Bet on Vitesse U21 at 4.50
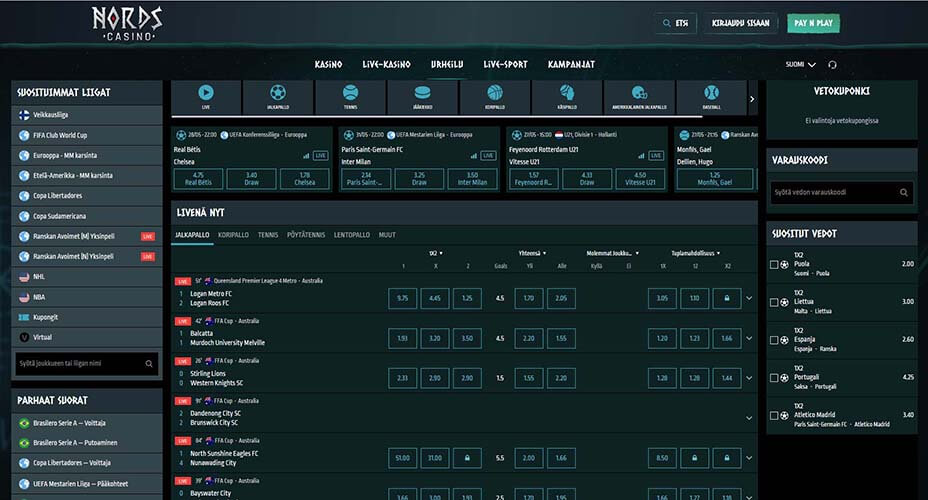This screenshot has height=500, width=928. click(640, 179)
